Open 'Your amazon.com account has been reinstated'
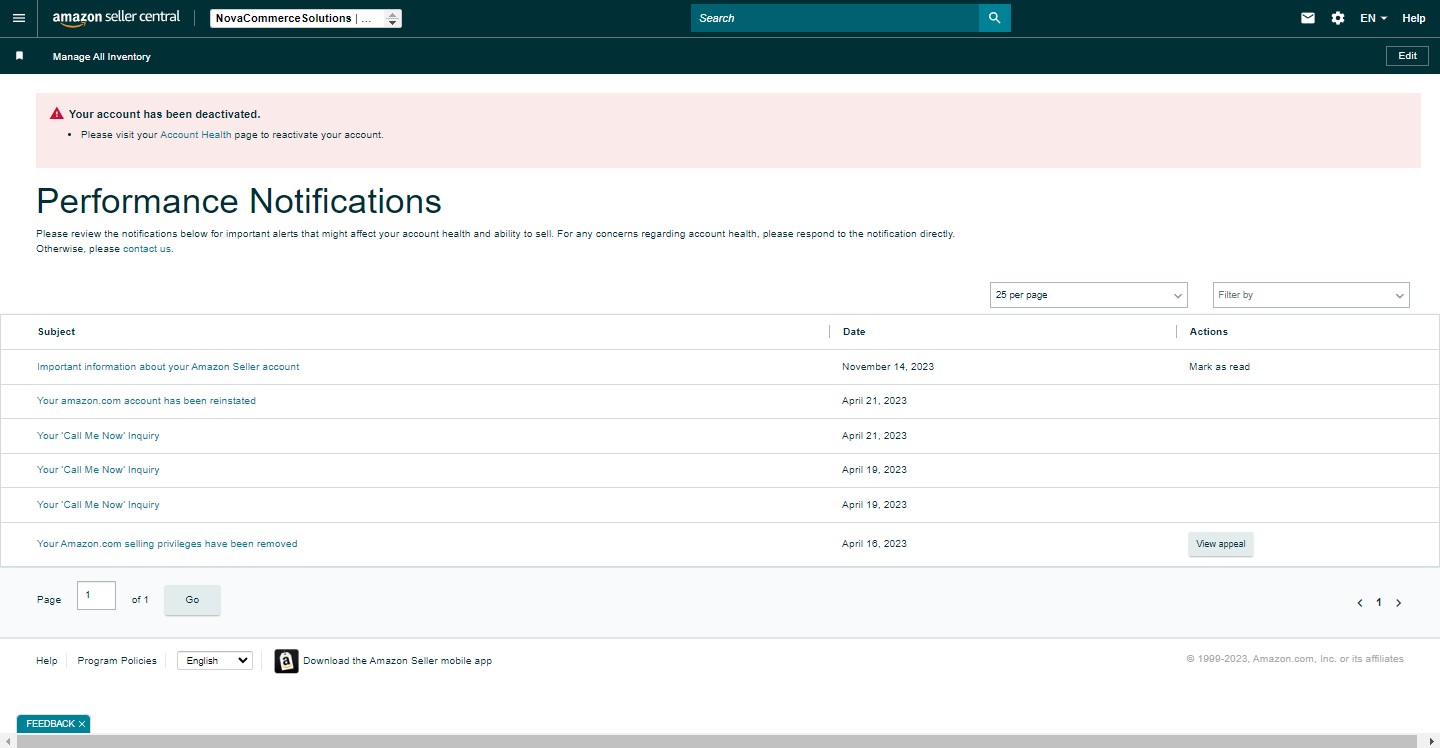 pyautogui.click(x=146, y=401)
